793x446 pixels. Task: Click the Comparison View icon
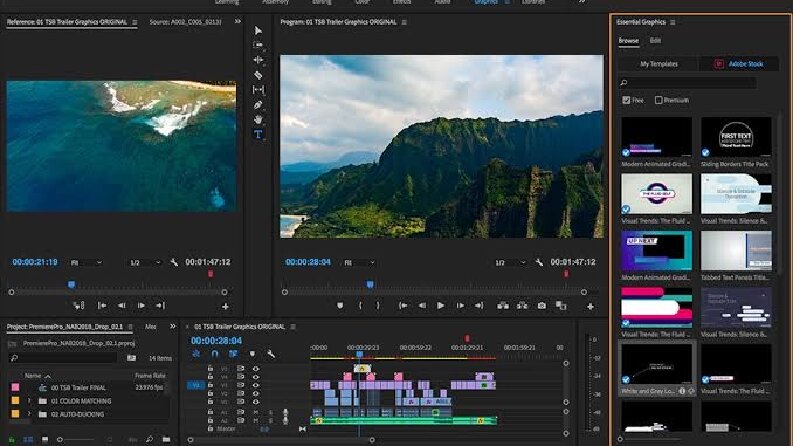tap(561, 305)
